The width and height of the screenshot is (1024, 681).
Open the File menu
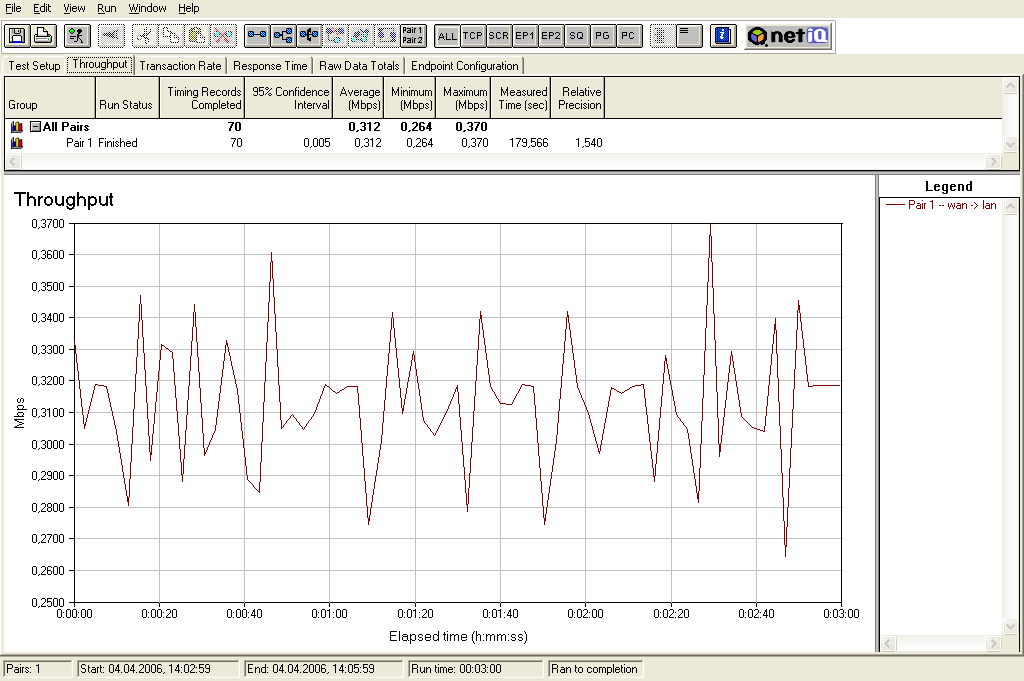[13, 8]
